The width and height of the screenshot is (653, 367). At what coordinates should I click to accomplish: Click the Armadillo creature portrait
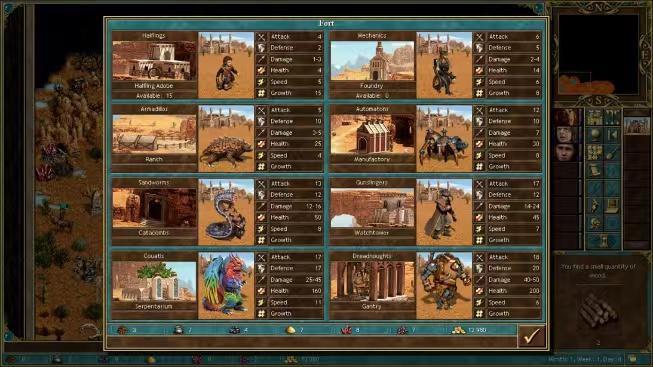[226, 138]
